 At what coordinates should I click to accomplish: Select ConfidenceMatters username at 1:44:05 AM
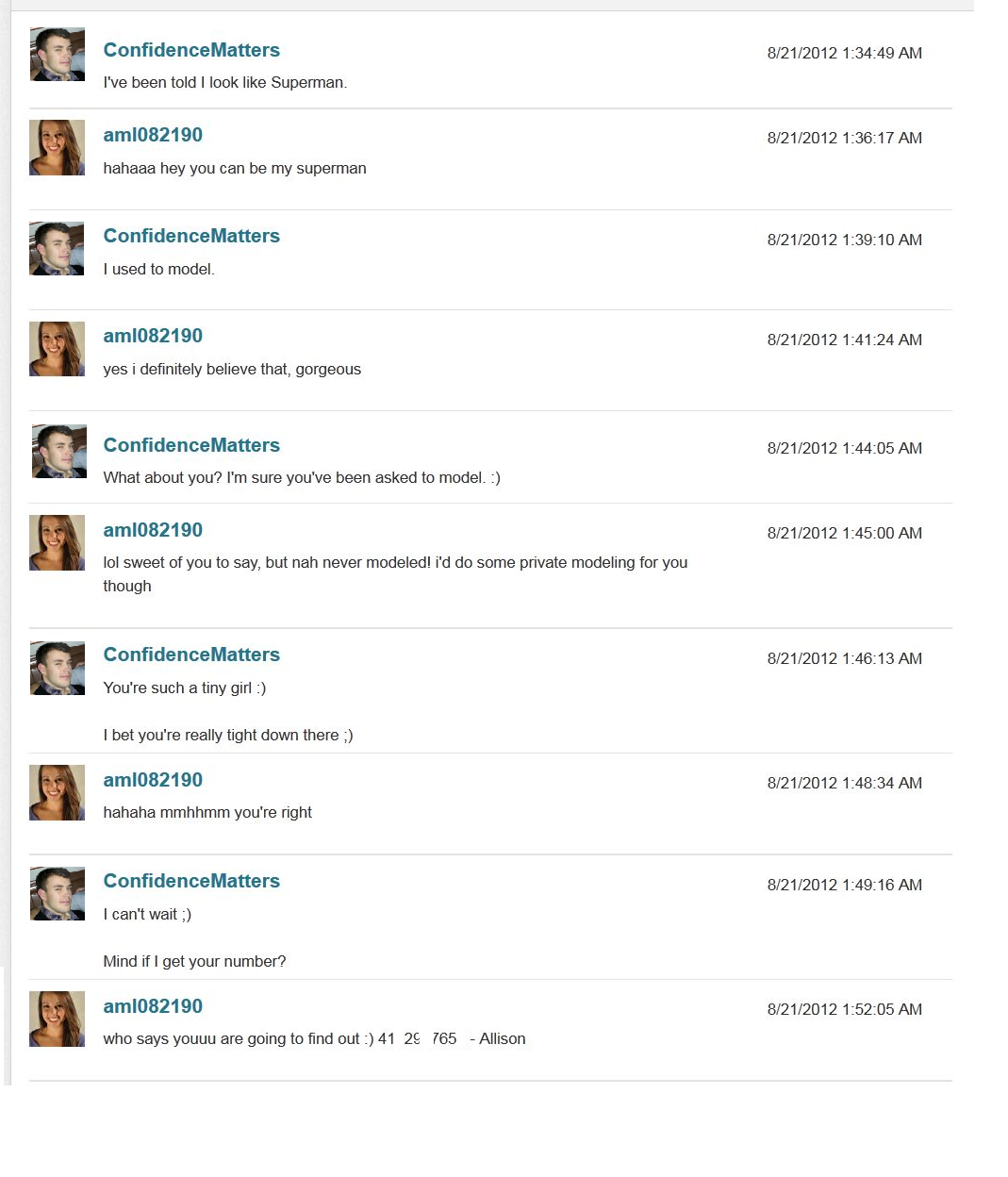191,445
